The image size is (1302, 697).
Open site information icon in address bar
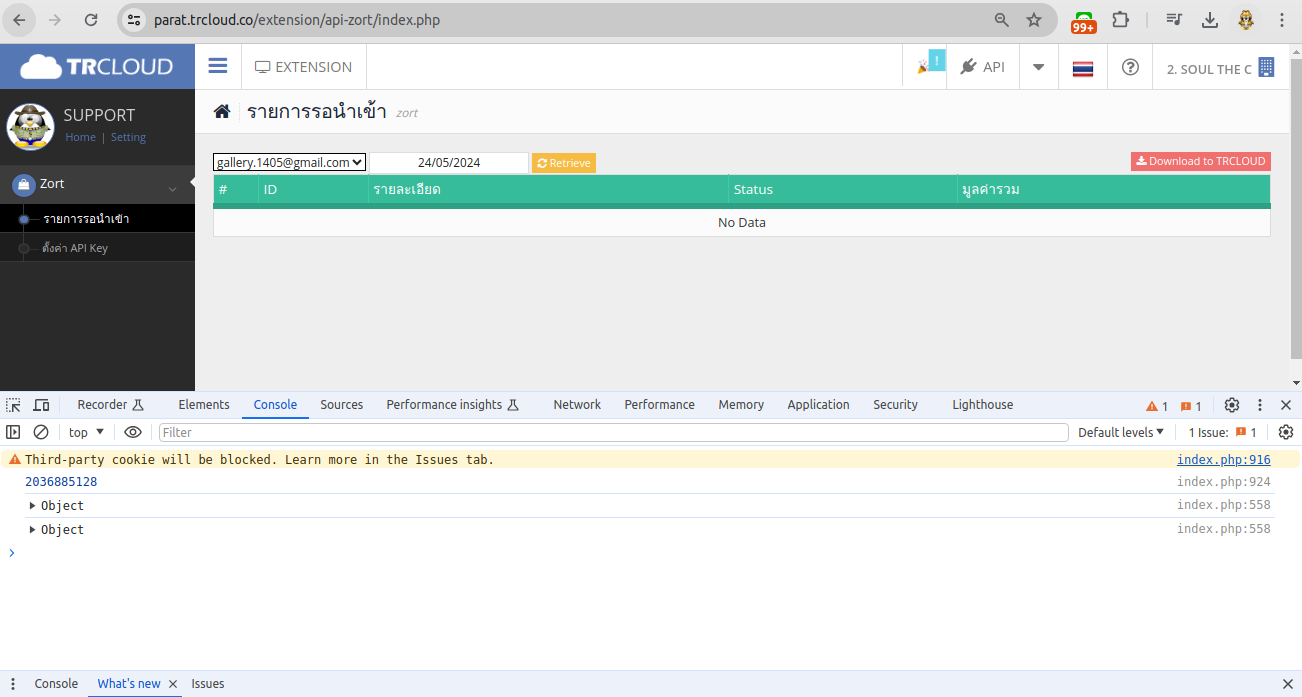pos(134,20)
